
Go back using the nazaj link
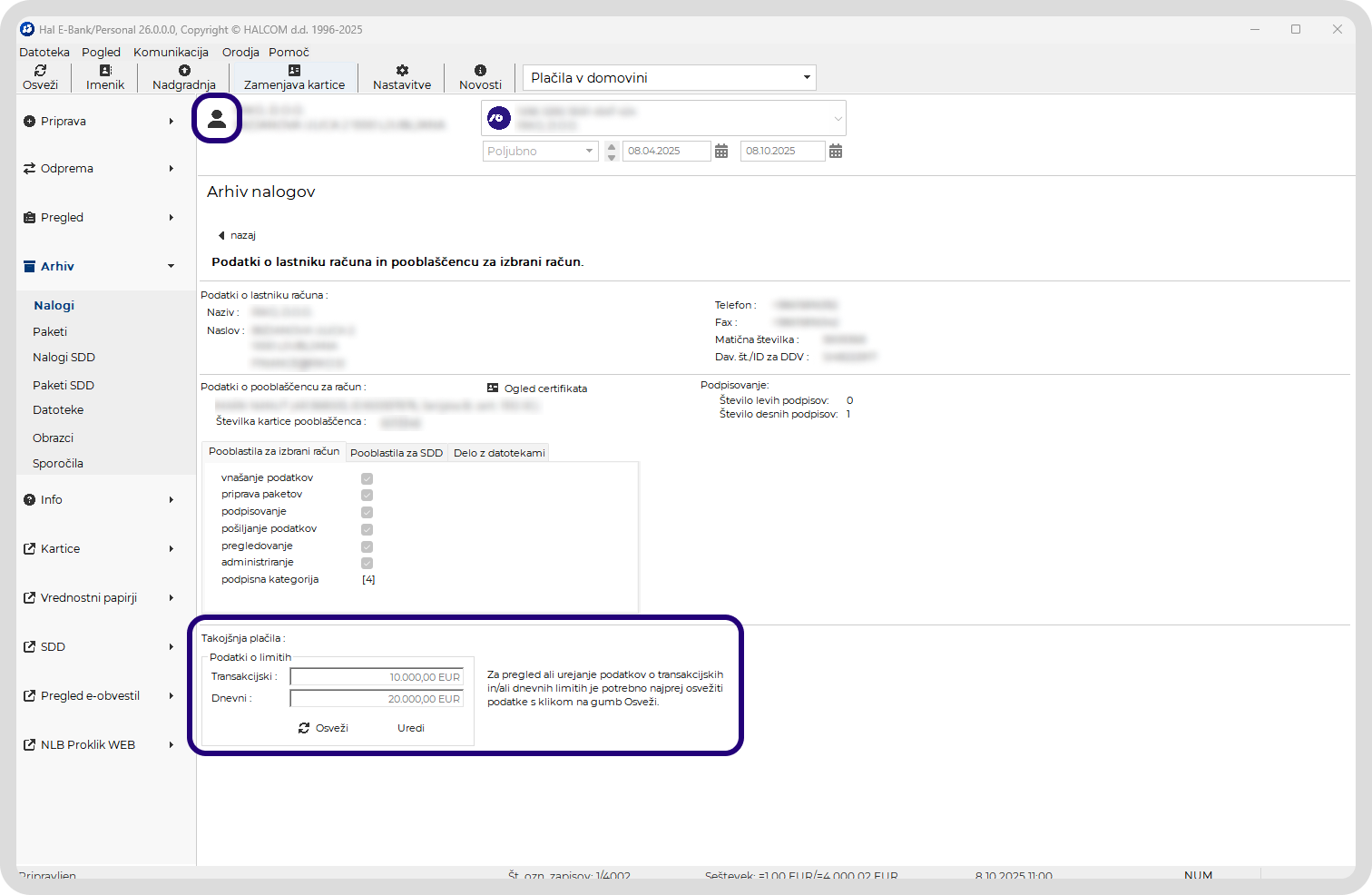(238, 235)
